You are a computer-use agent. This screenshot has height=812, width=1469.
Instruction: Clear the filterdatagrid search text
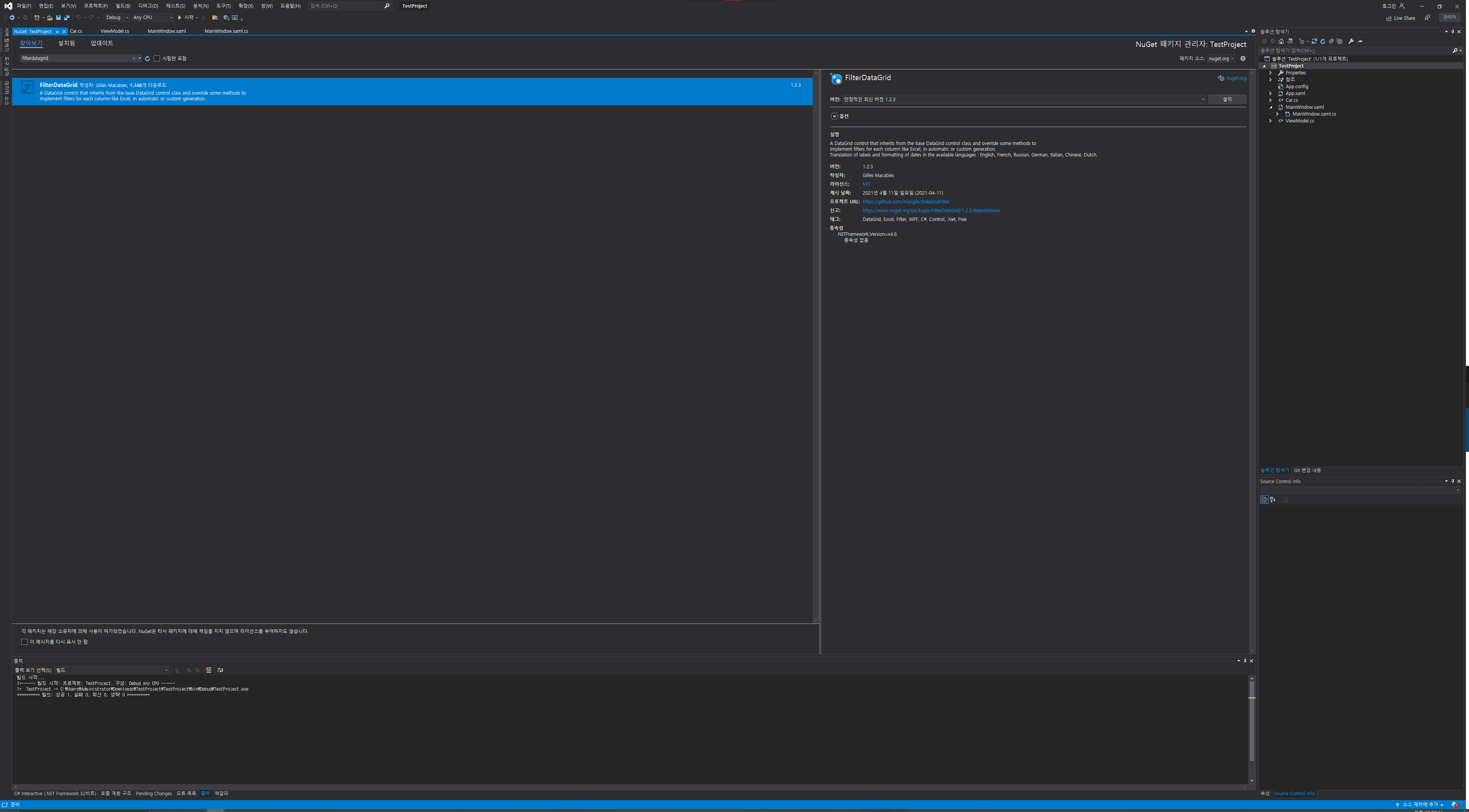click(134, 58)
